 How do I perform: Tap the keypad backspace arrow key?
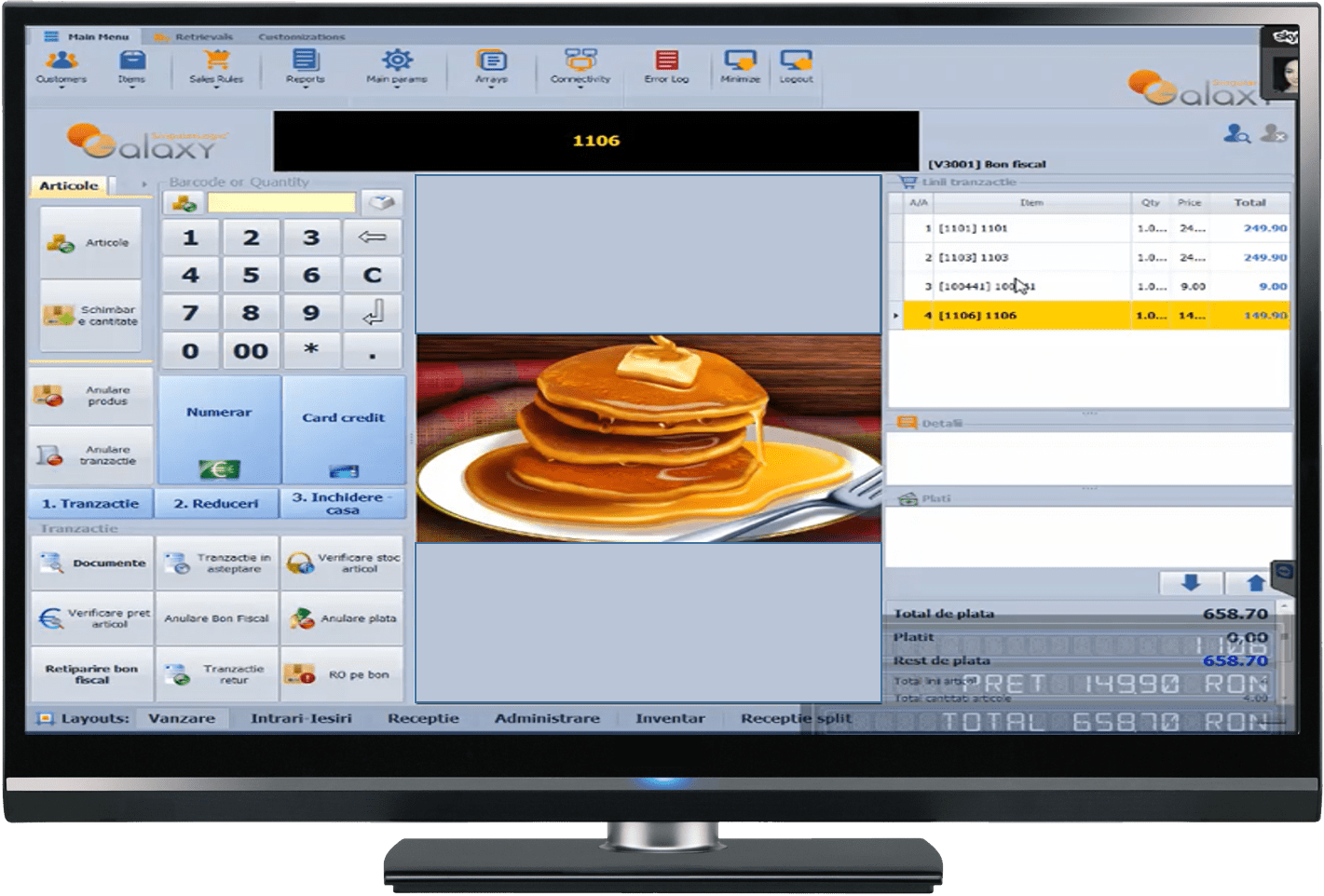[372, 238]
